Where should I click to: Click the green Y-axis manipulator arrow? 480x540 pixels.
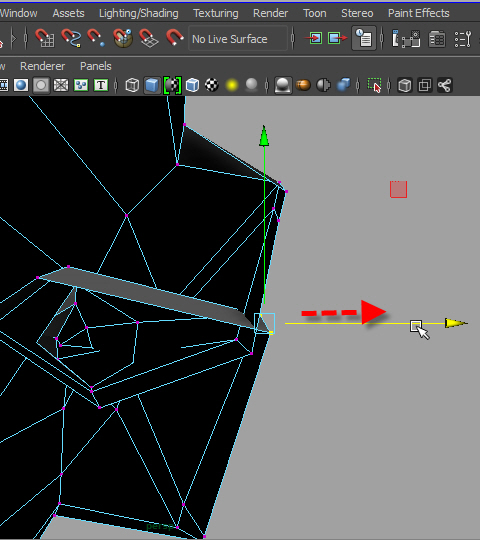pos(264,136)
